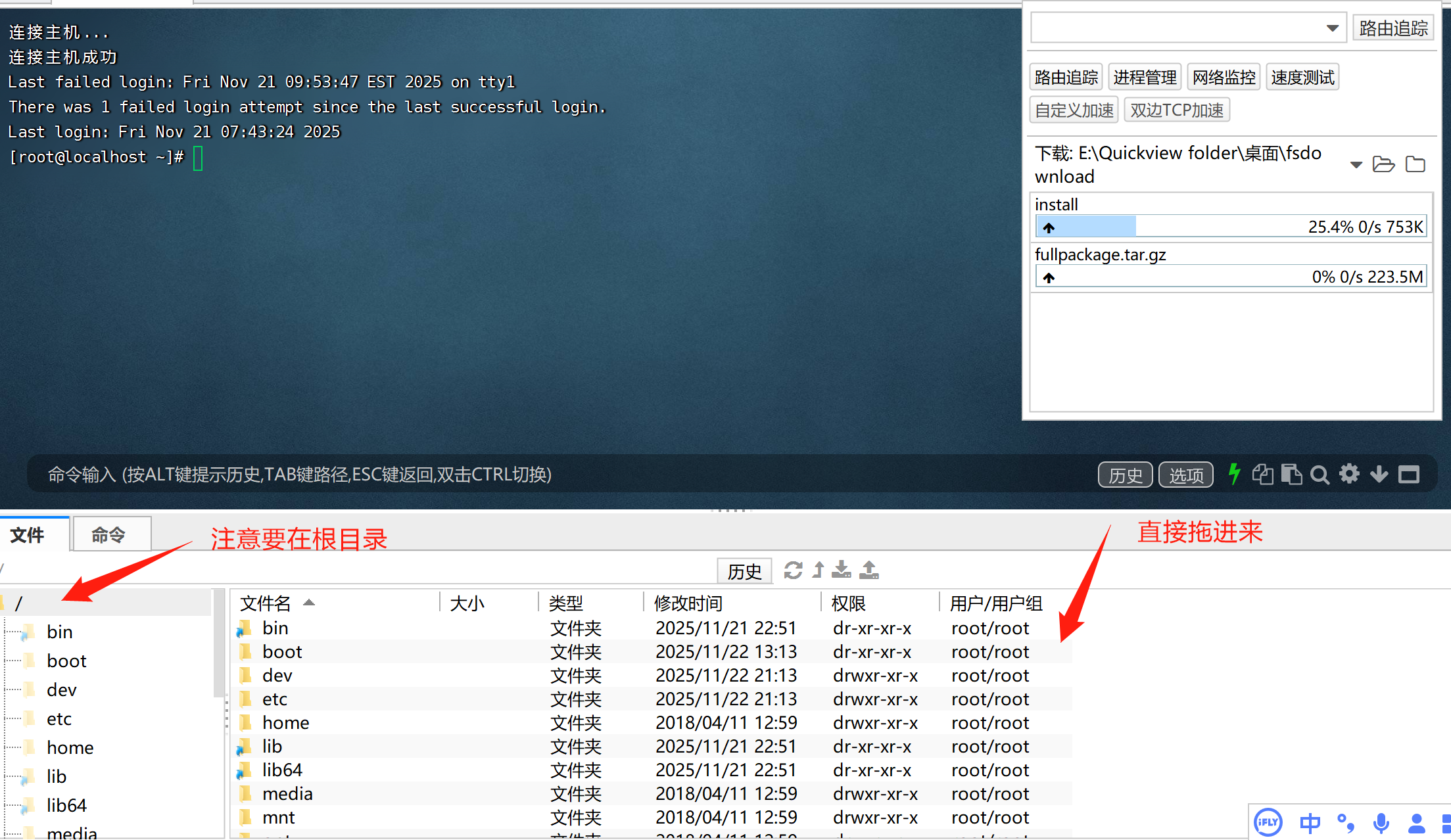The image size is (1451, 840).
Task: Click the 速度测试 button
Action: pos(1302,78)
